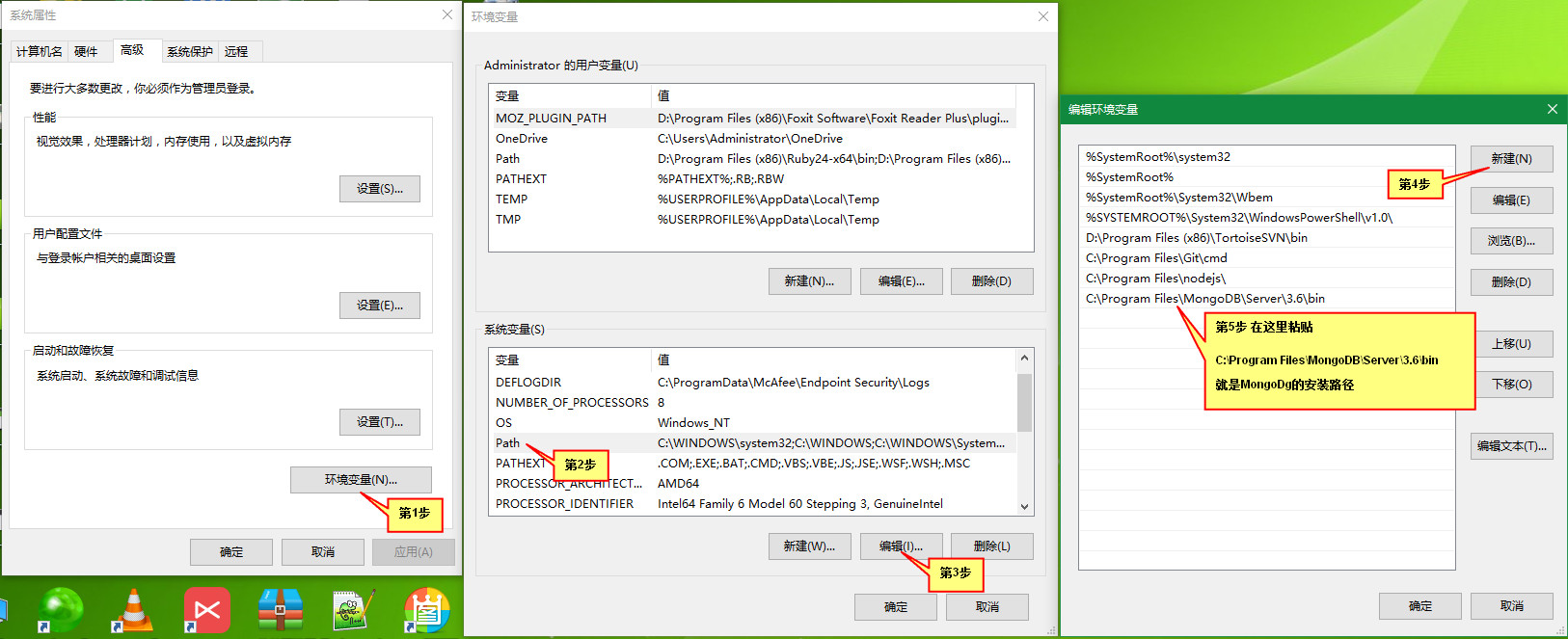Open 环境变量(N)... button
The image size is (1568, 639).
tap(361, 480)
